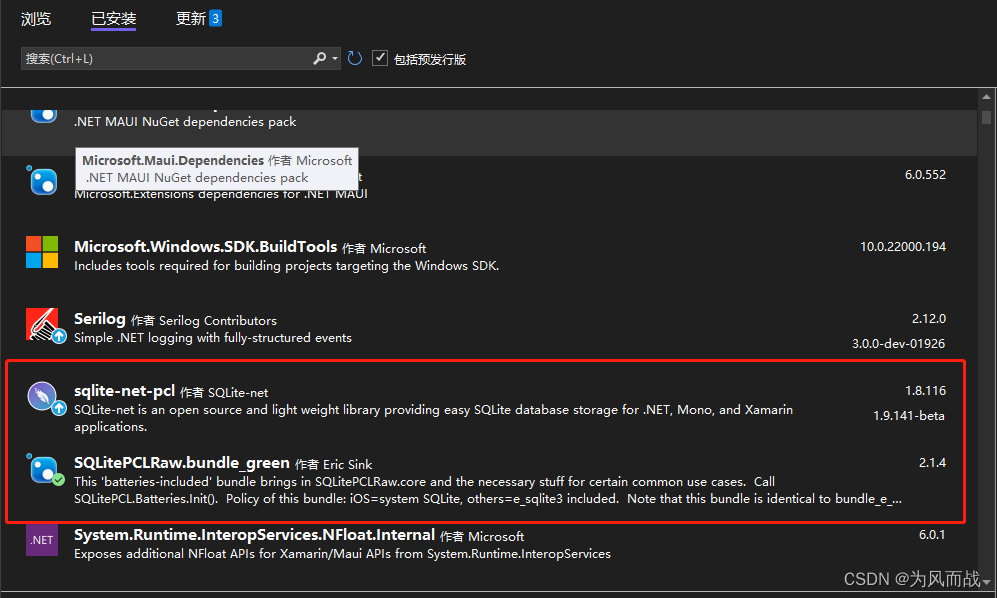997x598 pixels.
Task: Click the update arrow on sqlite-net-pcl icon
Action: click(59, 408)
